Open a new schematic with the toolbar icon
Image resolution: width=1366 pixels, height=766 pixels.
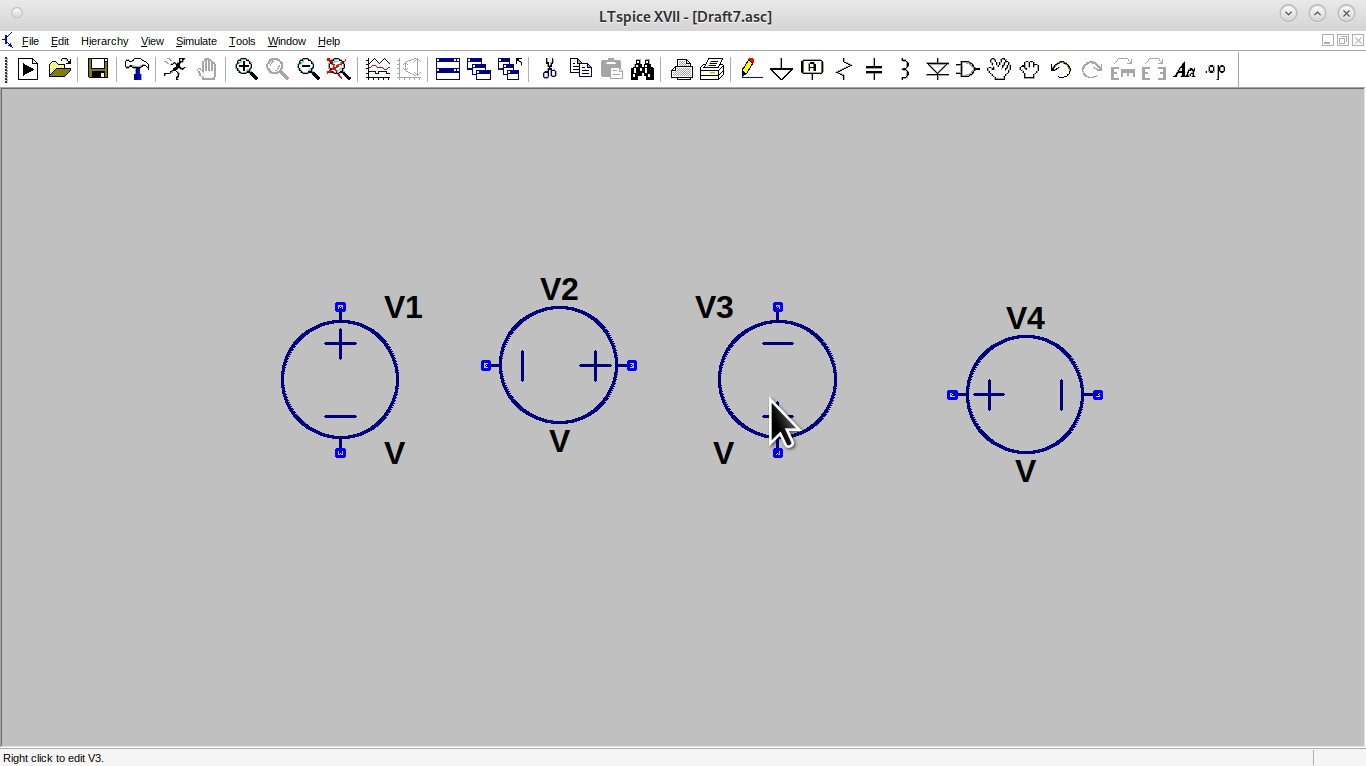point(28,69)
